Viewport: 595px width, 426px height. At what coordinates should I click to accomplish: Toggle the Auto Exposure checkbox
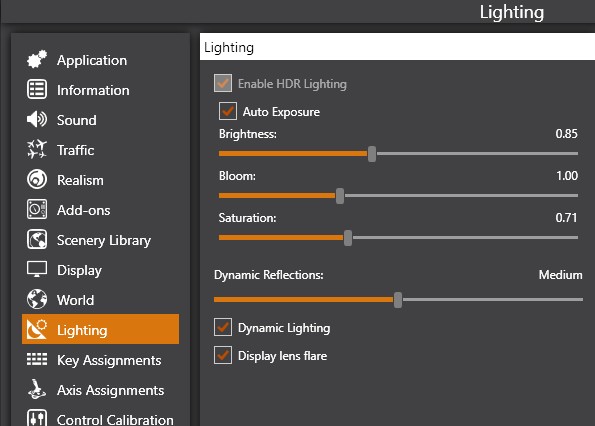[x=228, y=112]
